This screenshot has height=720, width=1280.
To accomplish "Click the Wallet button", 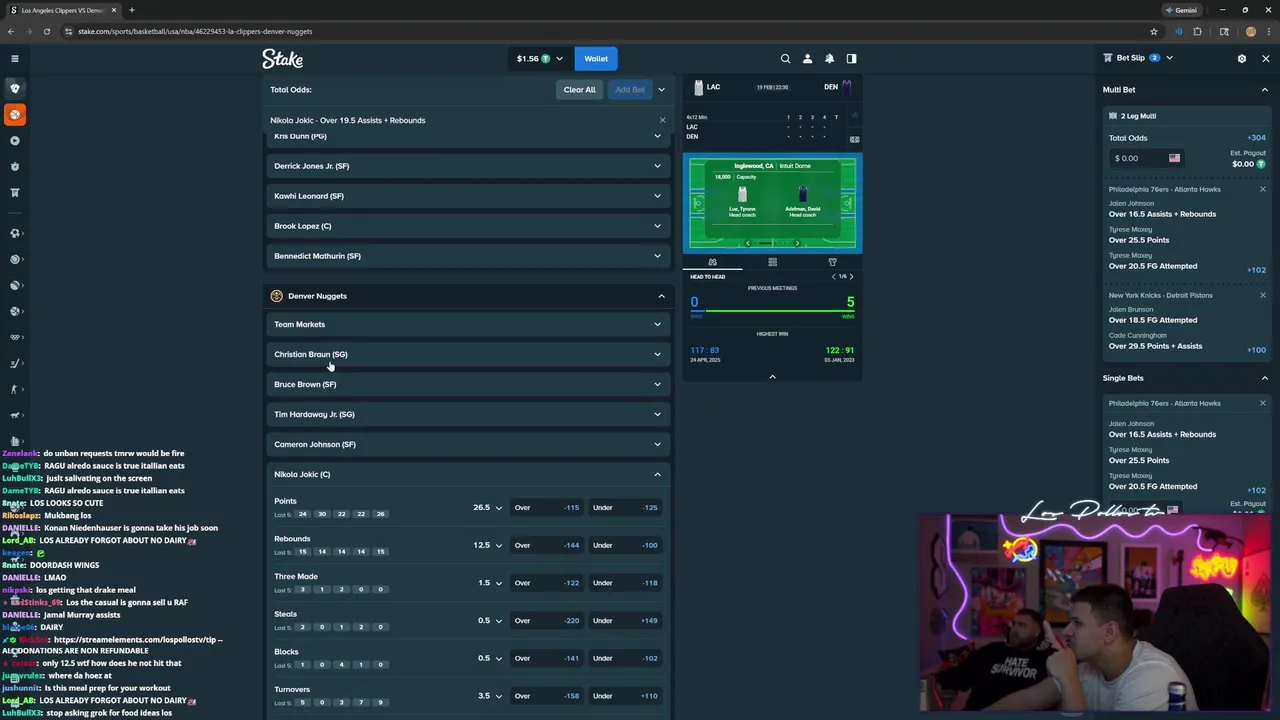I will click(596, 59).
